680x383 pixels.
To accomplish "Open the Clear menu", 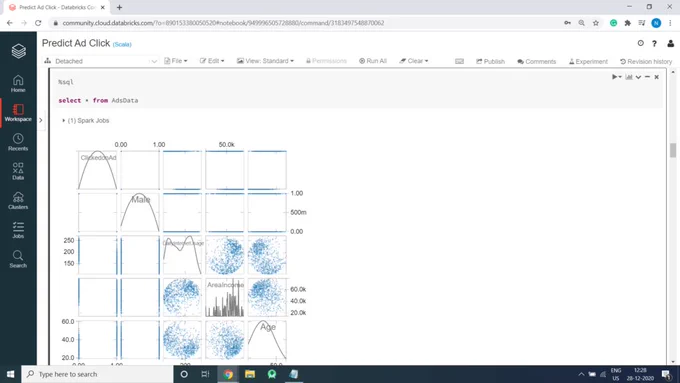I will pos(414,61).
